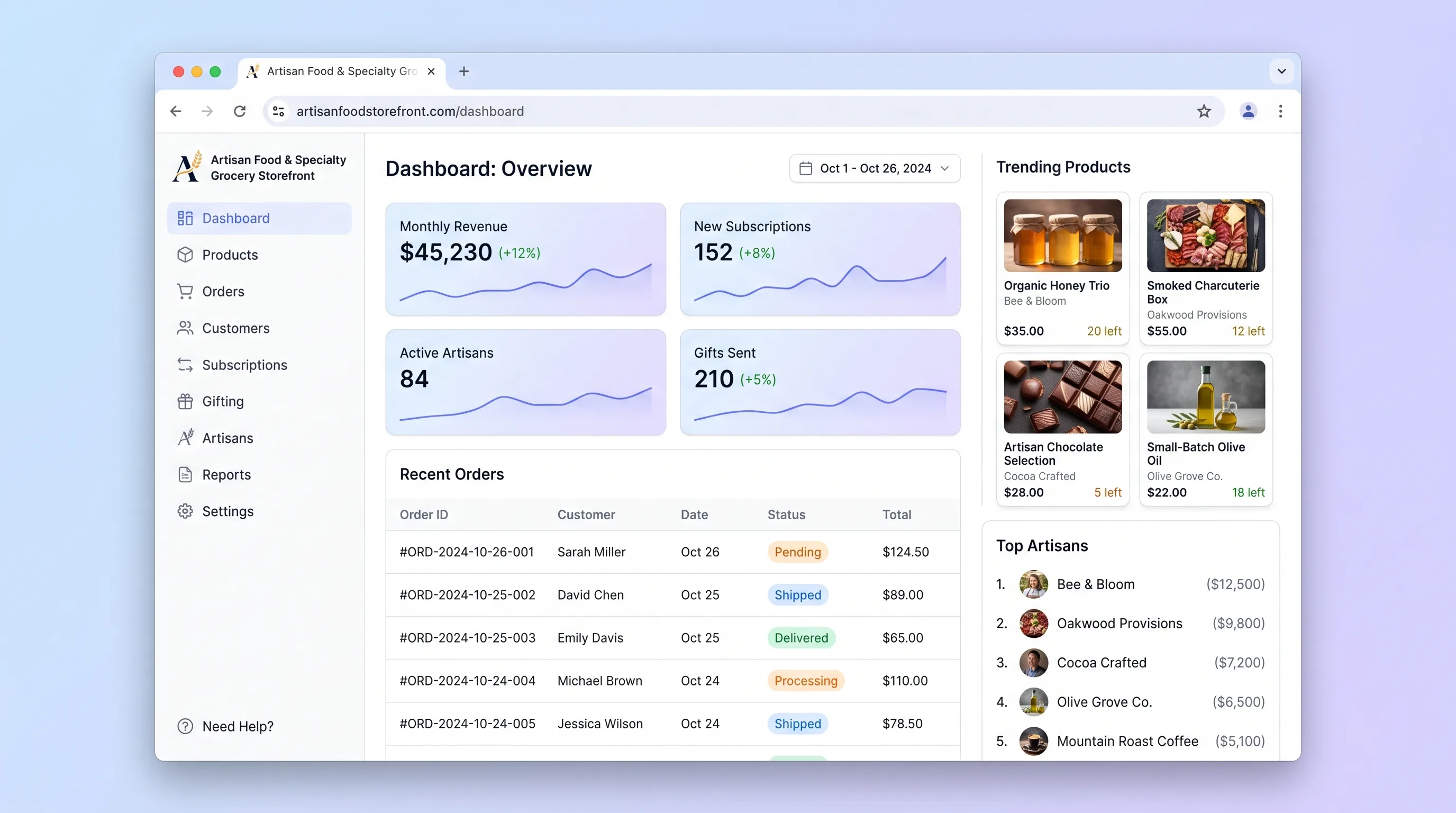Click Shipped badge for David Chen order
The image size is (1456, 813).
tap(797, 595)
